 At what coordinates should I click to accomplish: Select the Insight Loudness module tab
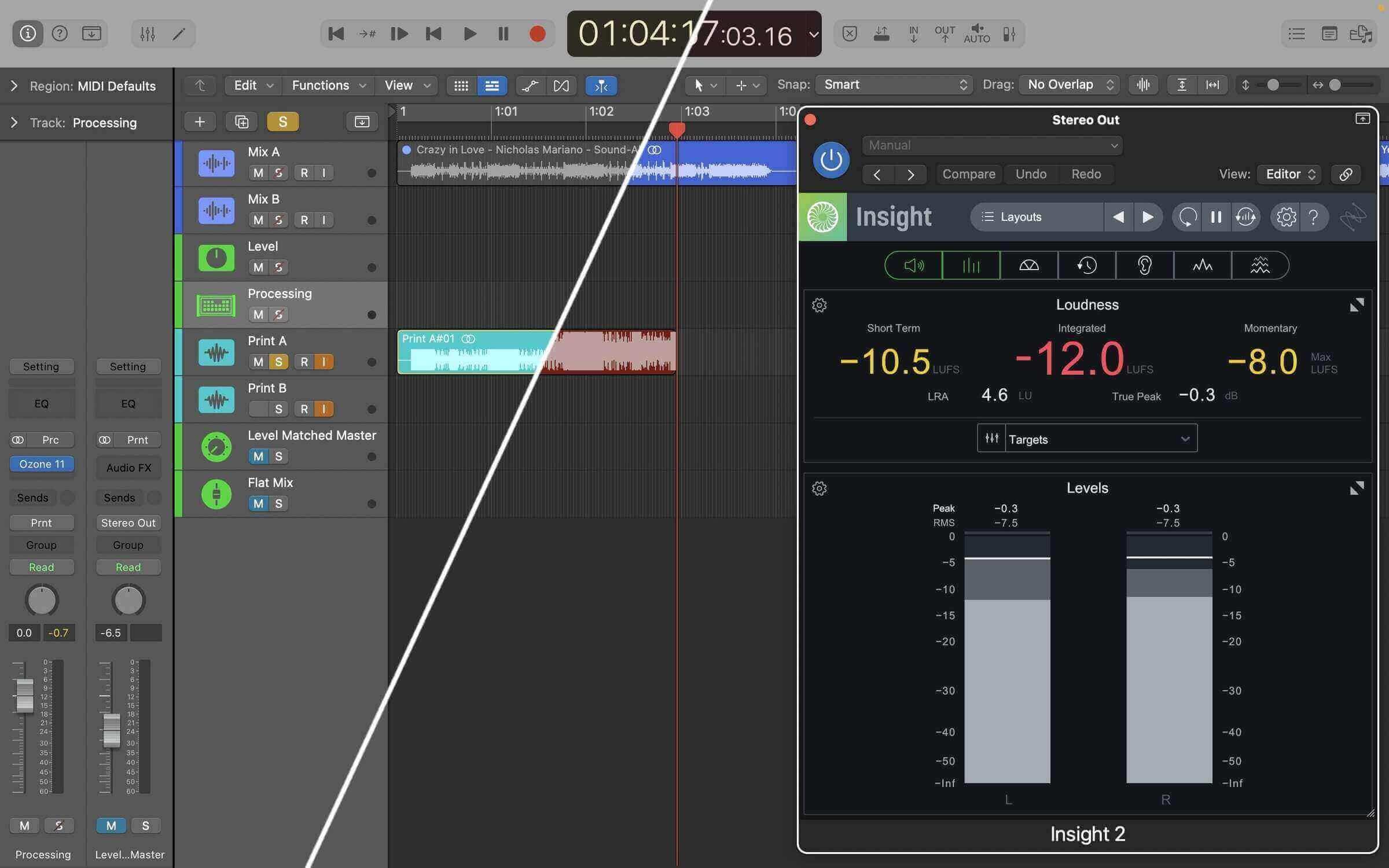(914, 266)
